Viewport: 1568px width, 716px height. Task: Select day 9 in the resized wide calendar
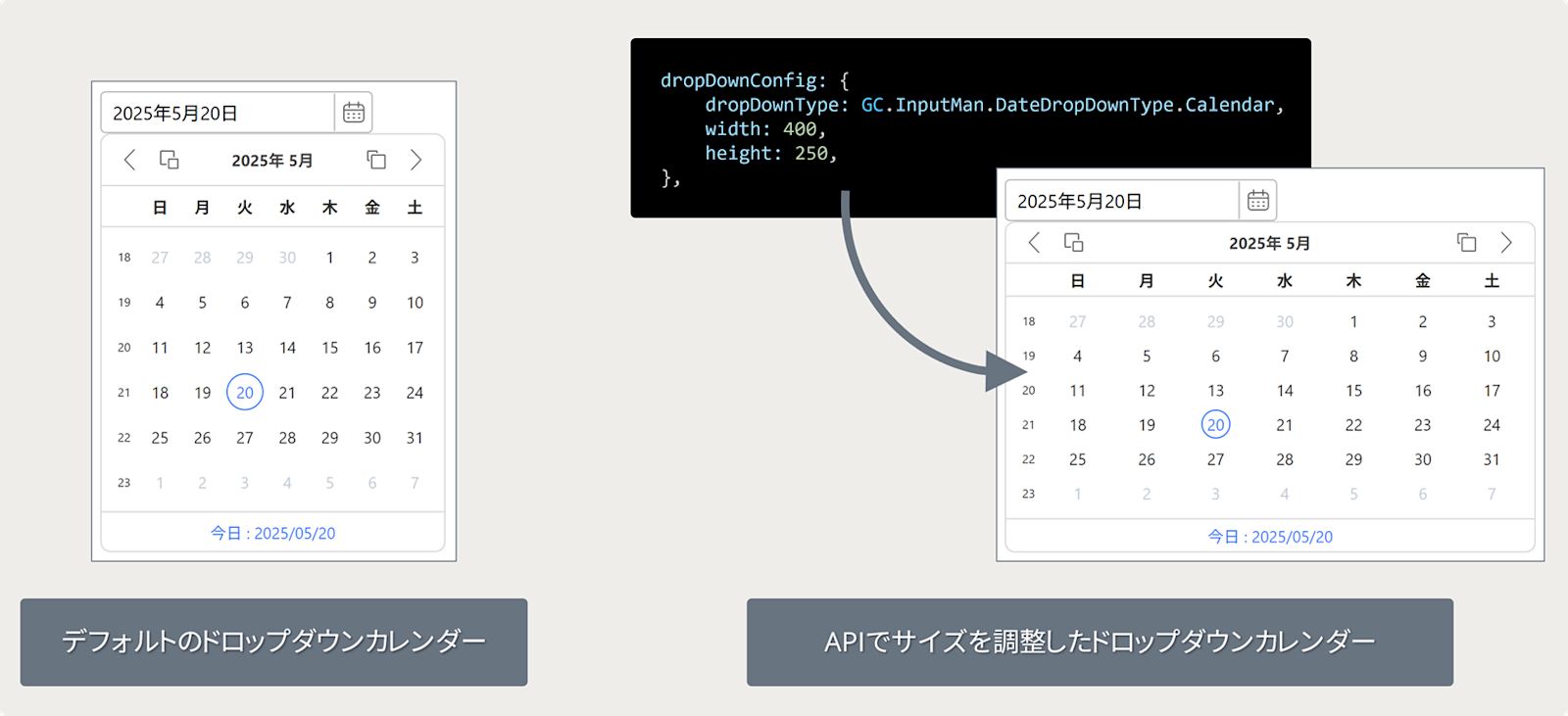(1423, 357)
